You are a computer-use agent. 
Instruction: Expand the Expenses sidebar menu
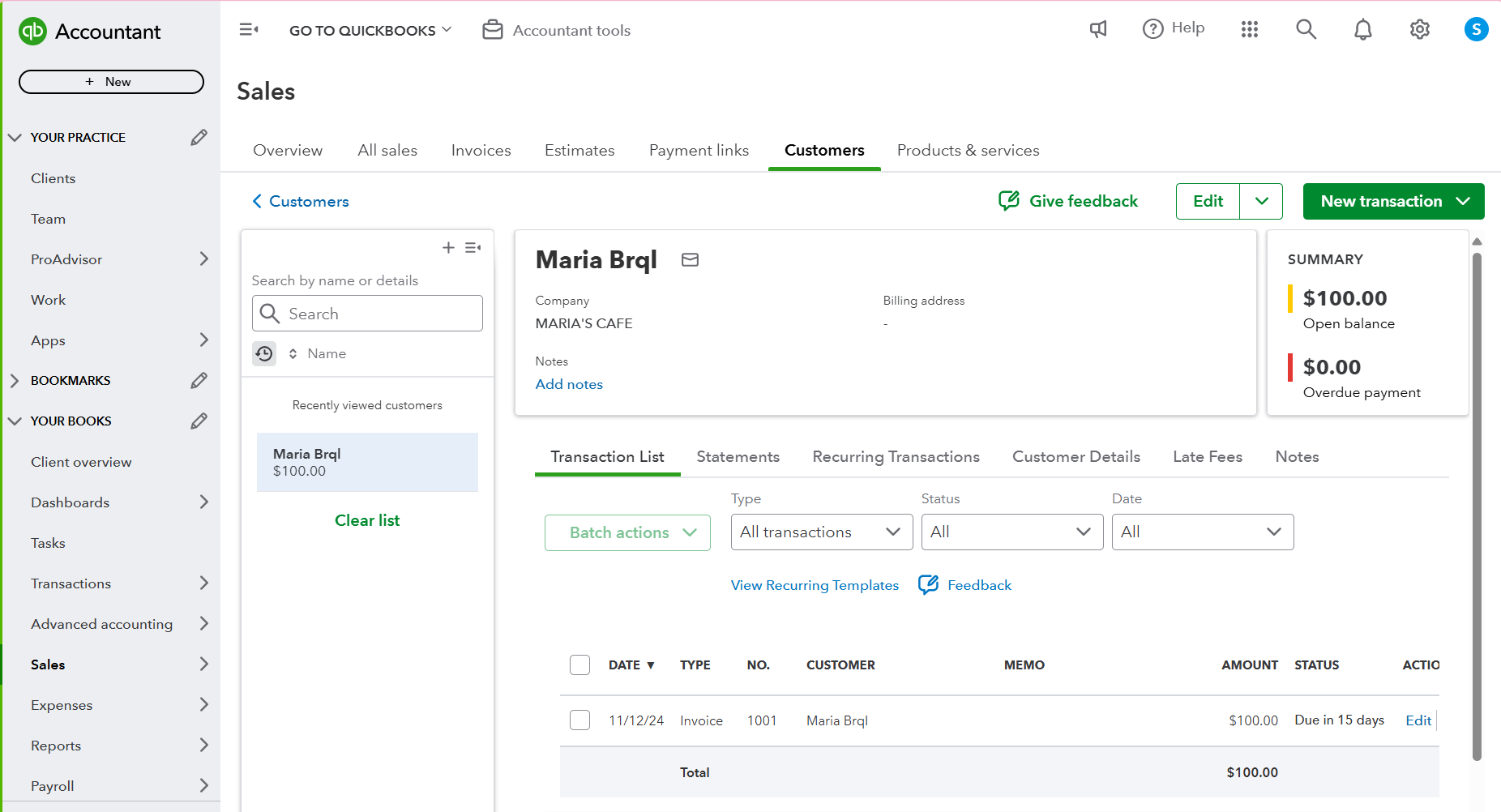204,704
